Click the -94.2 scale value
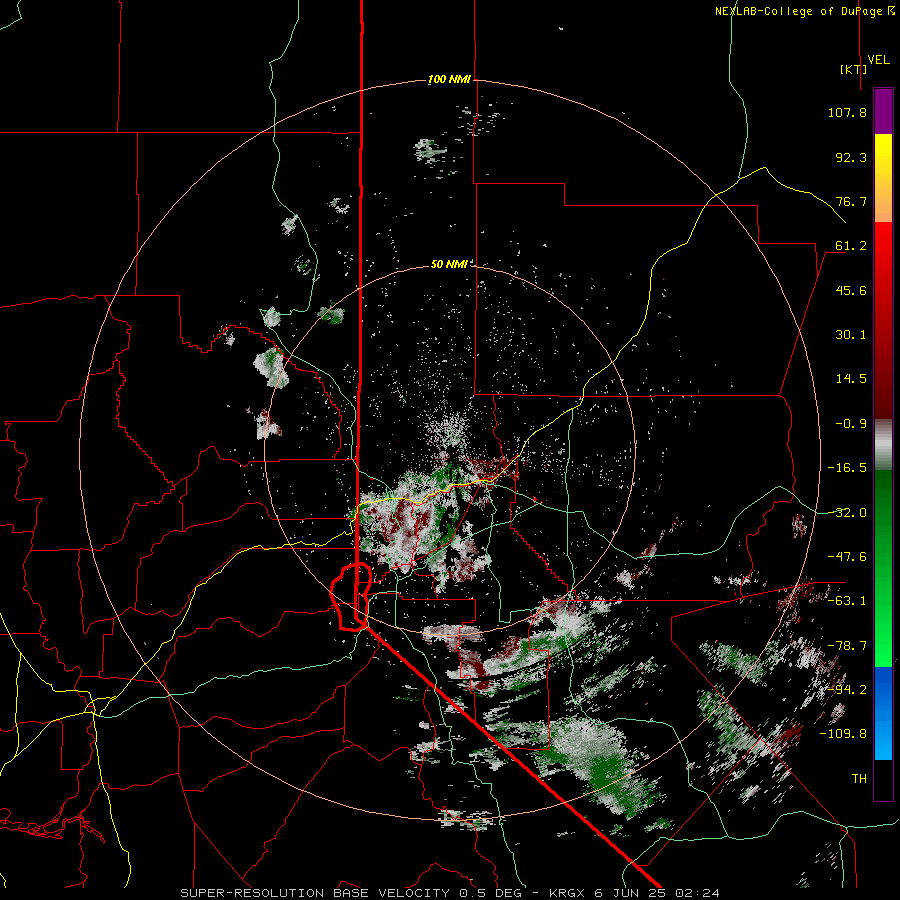The image size is (900, 900). coord(847,690)
